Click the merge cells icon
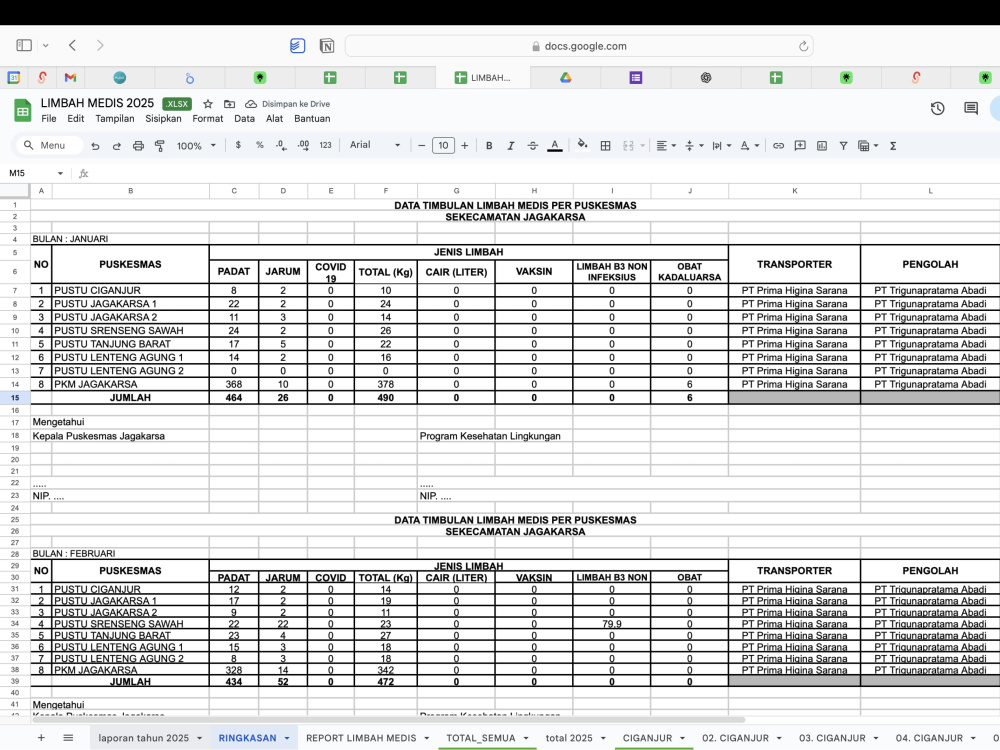Image resolution: width=1000 pixels, height=750 pixels. [628, 146]
